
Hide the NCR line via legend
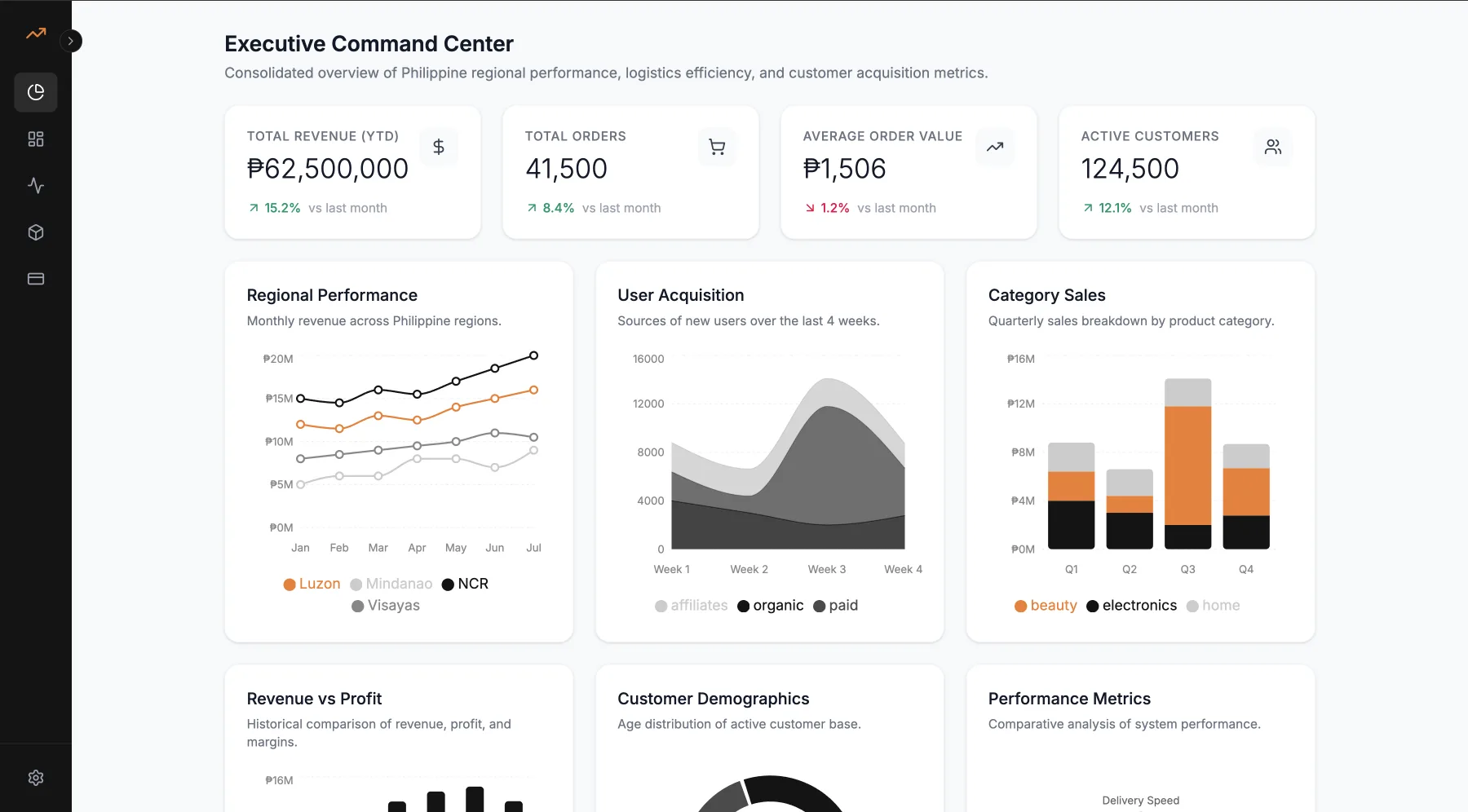(465, 584)
